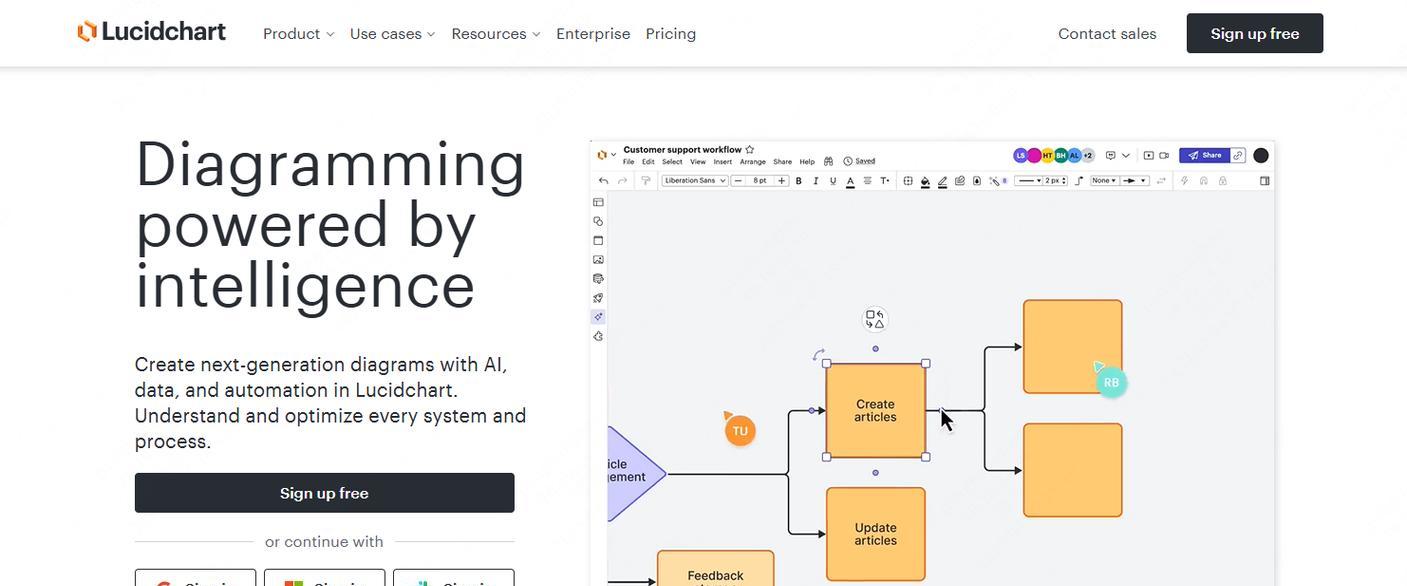Click the Enterprise link in navigation
Screen dimensions: 1407x586
593,33
